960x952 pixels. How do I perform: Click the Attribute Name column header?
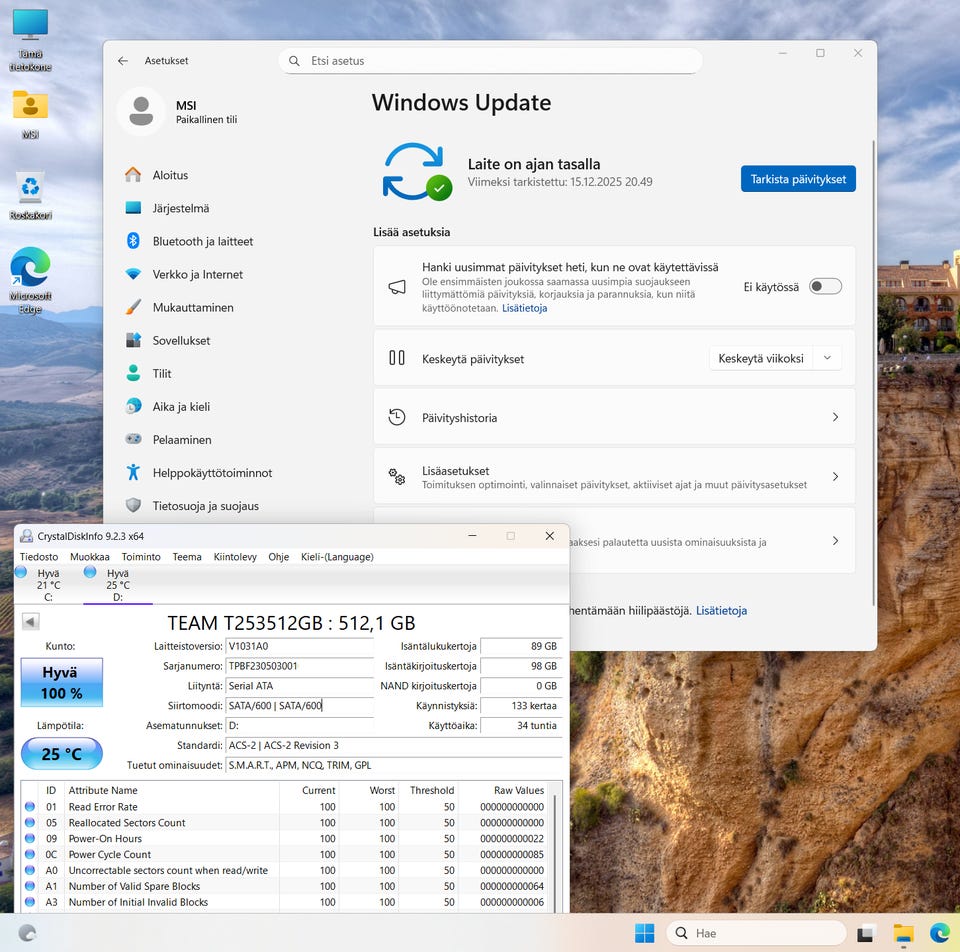(x=171, y=790)
